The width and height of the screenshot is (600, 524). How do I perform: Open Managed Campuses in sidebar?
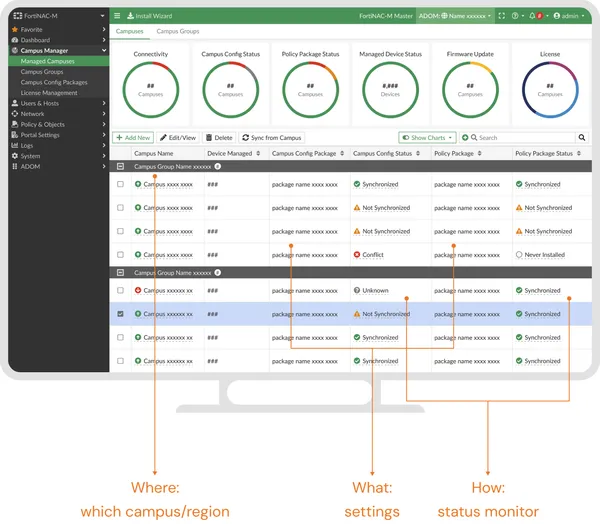59,61
